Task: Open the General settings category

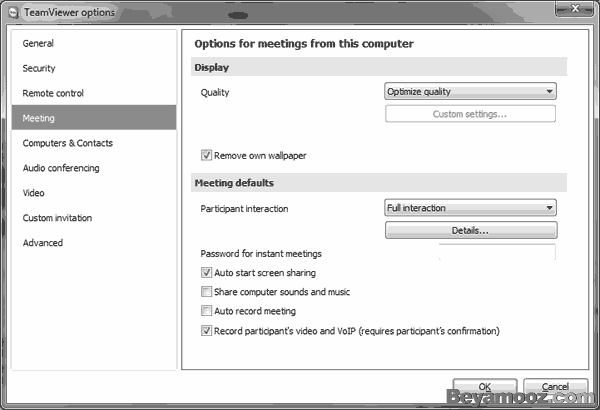Action: pos(38,44)
